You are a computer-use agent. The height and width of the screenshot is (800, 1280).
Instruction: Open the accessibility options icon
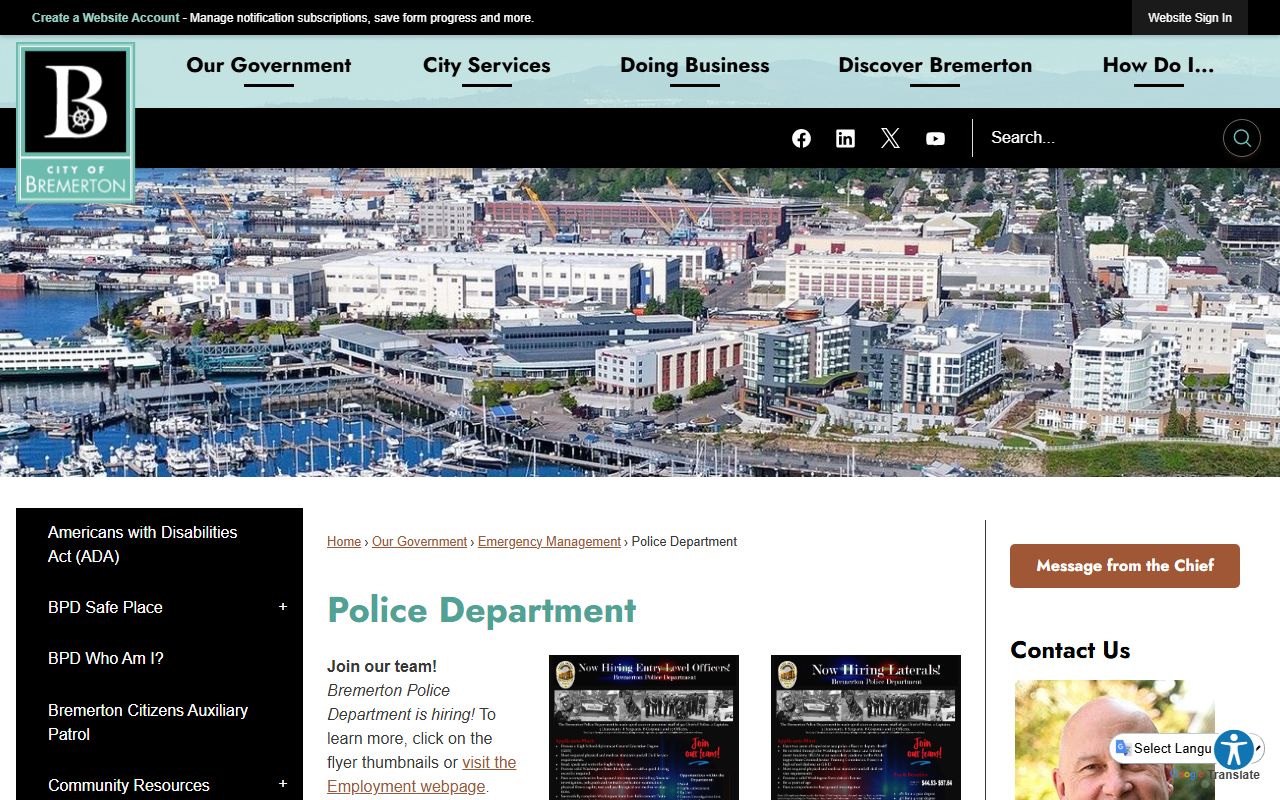1234,749
